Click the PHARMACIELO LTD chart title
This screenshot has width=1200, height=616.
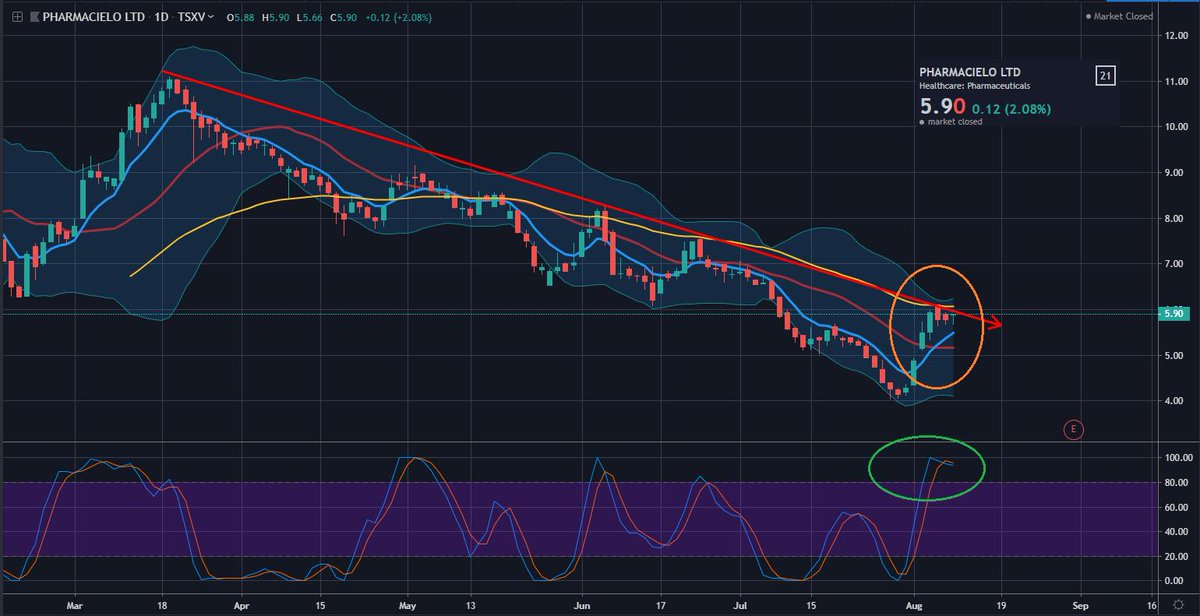point(93,17)
